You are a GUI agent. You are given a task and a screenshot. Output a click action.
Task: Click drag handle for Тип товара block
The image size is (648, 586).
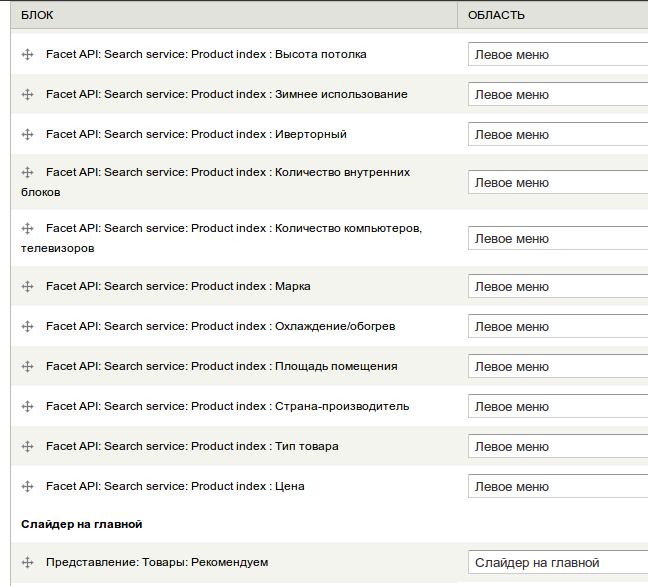(x=28, y=447)
